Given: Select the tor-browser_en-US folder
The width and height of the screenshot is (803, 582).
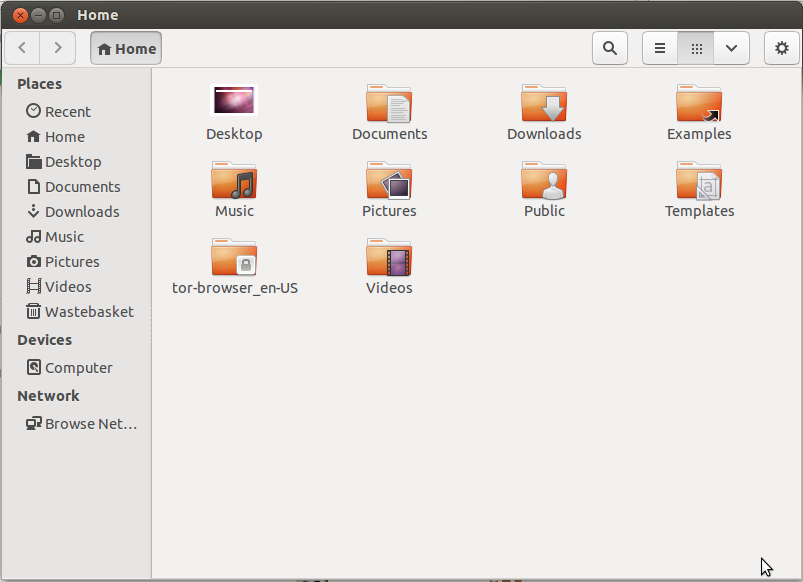Looking at the screenshot, I should tap(234, 258).
